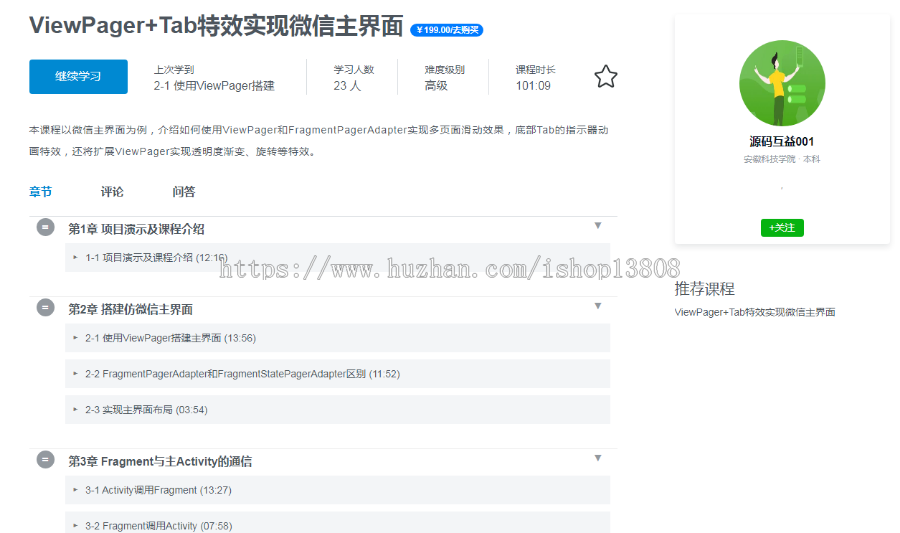Toggle the arrow at right of 第3章 header
Image resolution: width=900 pixels, height=533 pixels.
598,458
